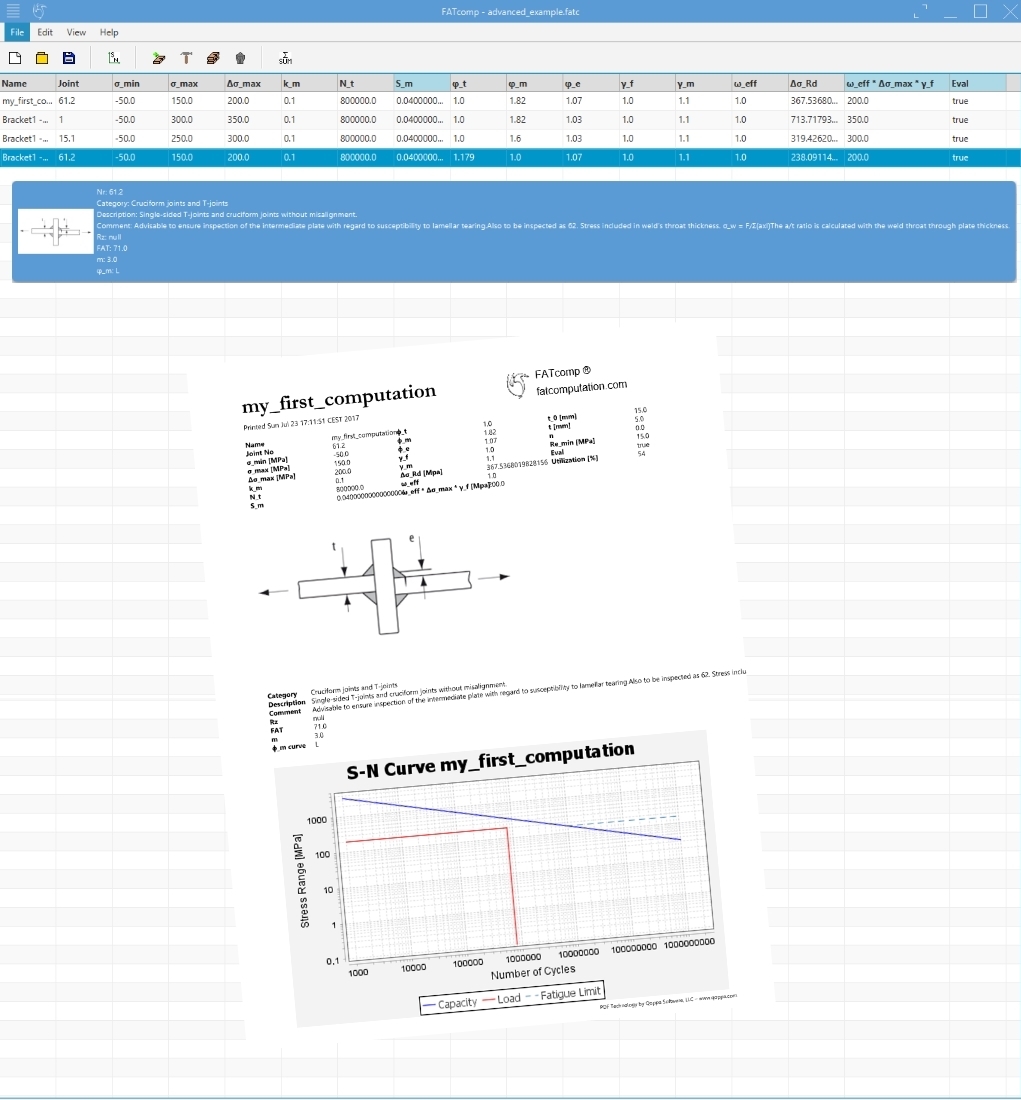Click the Δσ_Rd column header
Viewport: 1021px width, 1100px height.
tap(815, 83)
